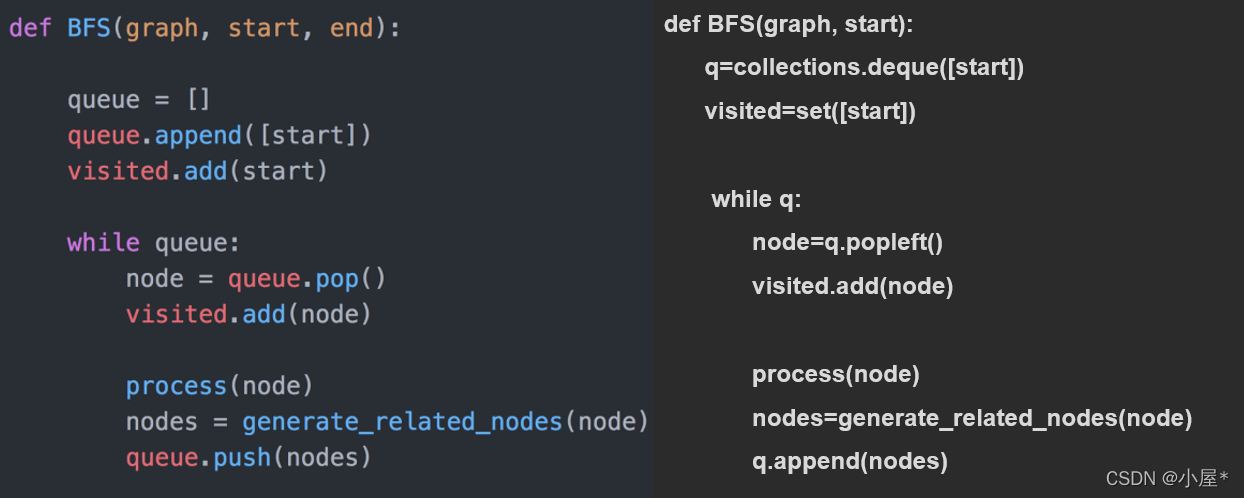
Task: Click visited.add(node) in left code panel
Action: (x=248, y=314)
